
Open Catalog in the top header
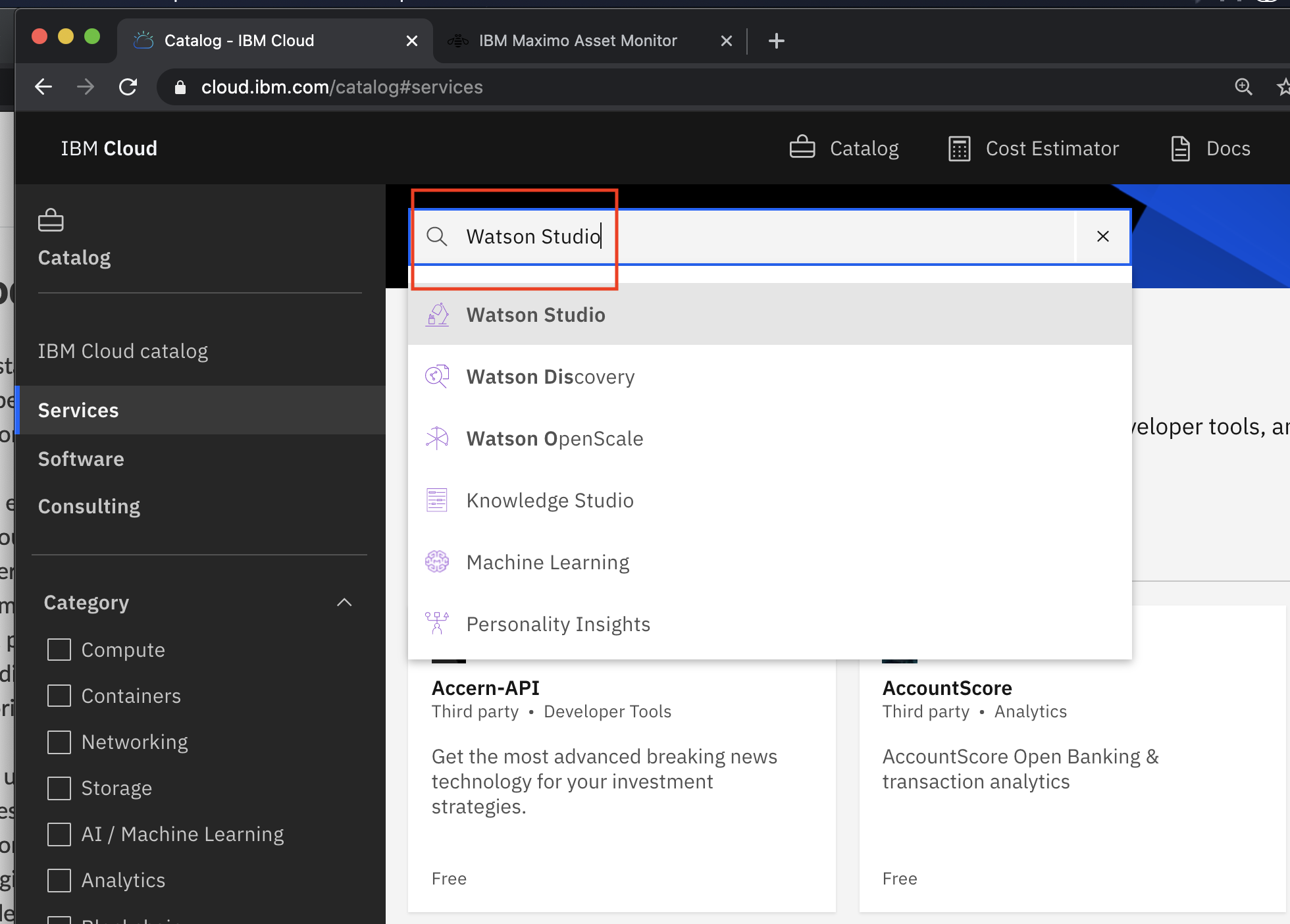(844, 149)
